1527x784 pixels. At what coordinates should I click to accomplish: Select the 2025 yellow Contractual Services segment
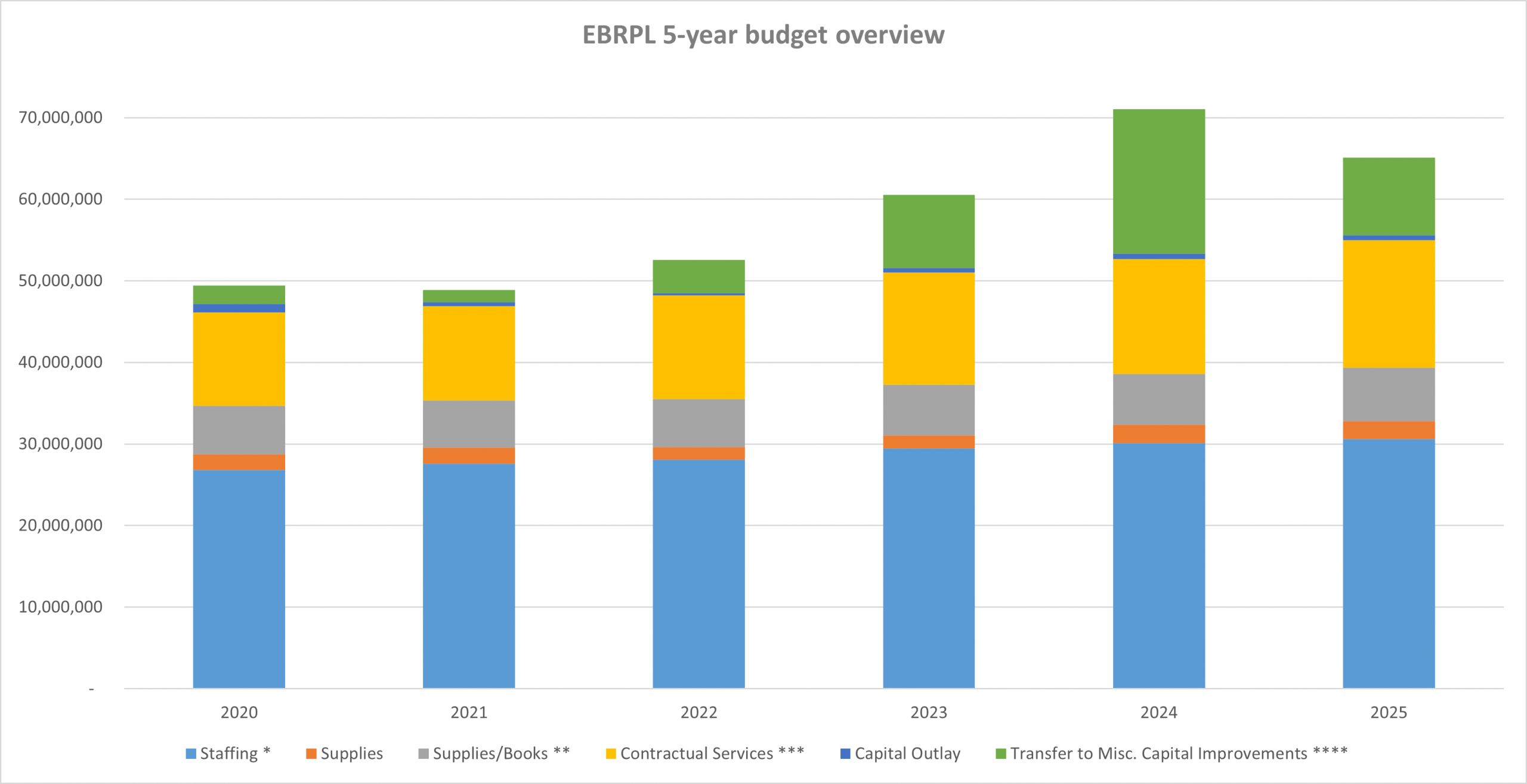tap(1389, 304)
